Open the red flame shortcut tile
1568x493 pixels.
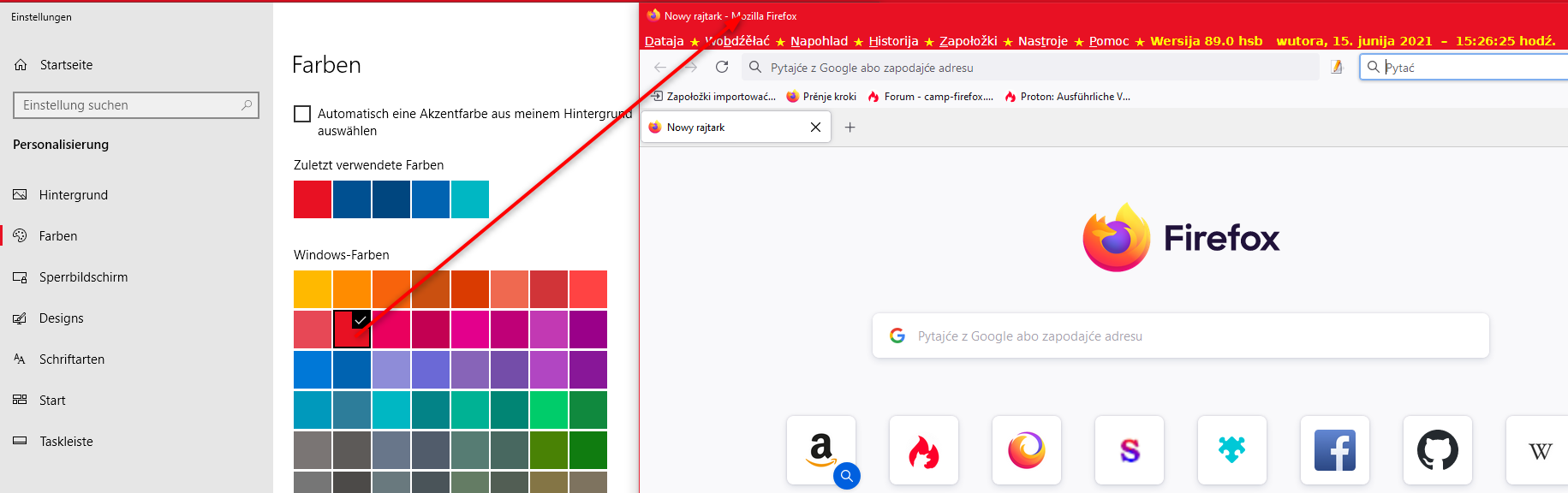pos(924,450)
